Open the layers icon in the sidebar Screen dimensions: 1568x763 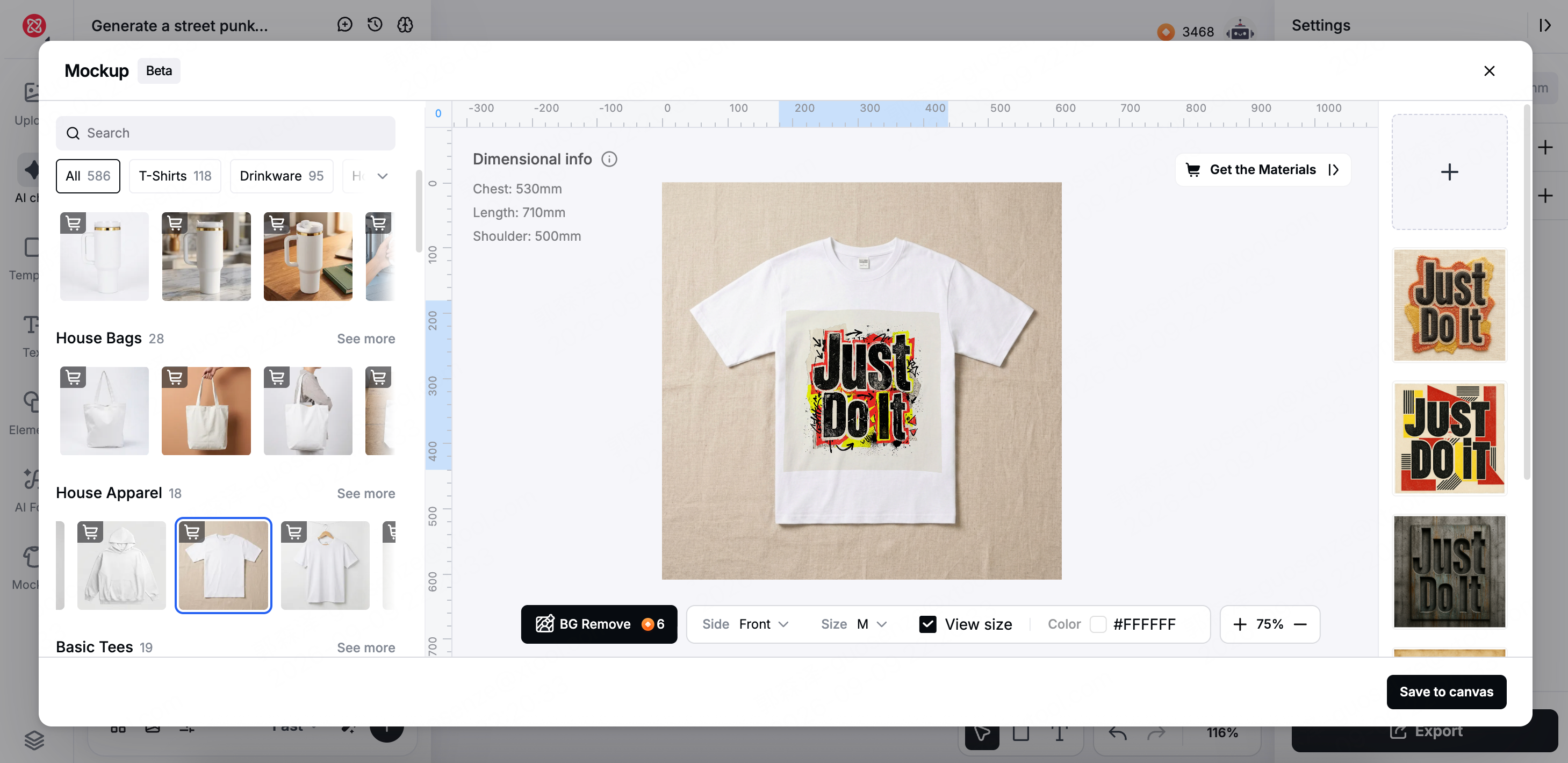pyautogui.click(x=34, y=740)
